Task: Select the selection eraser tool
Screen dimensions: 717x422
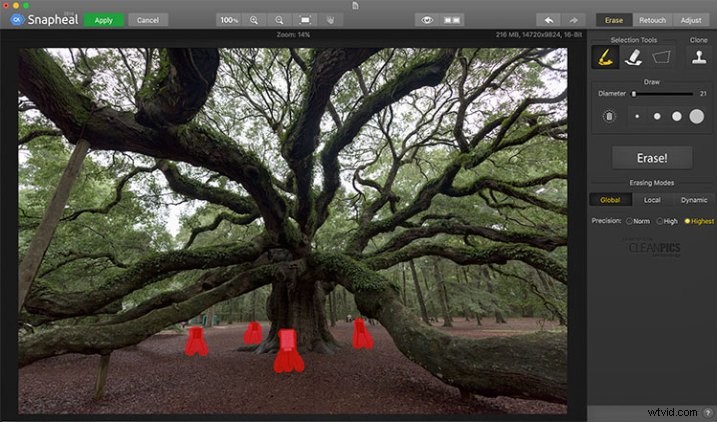Action: pyautogui.click(x=633, y=57)
